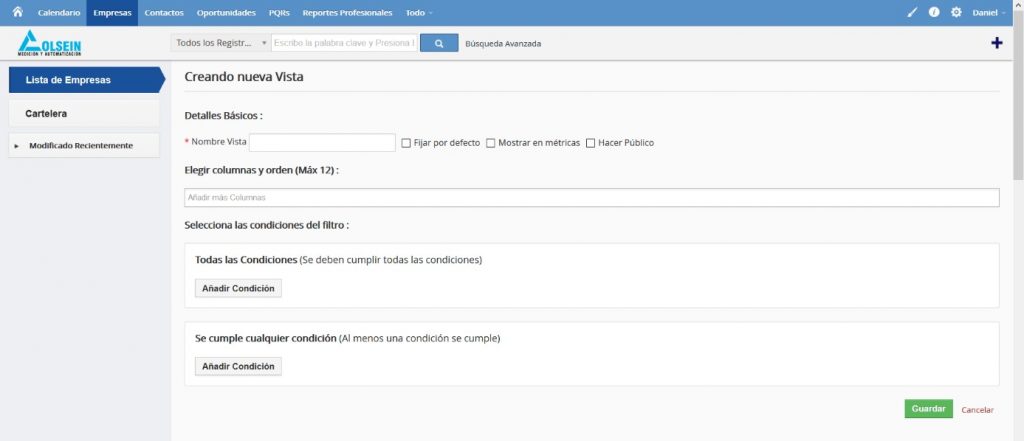Enable Fijar por defecto checkbox
This screenshot has width=1024, height=441.
(406, 143)
